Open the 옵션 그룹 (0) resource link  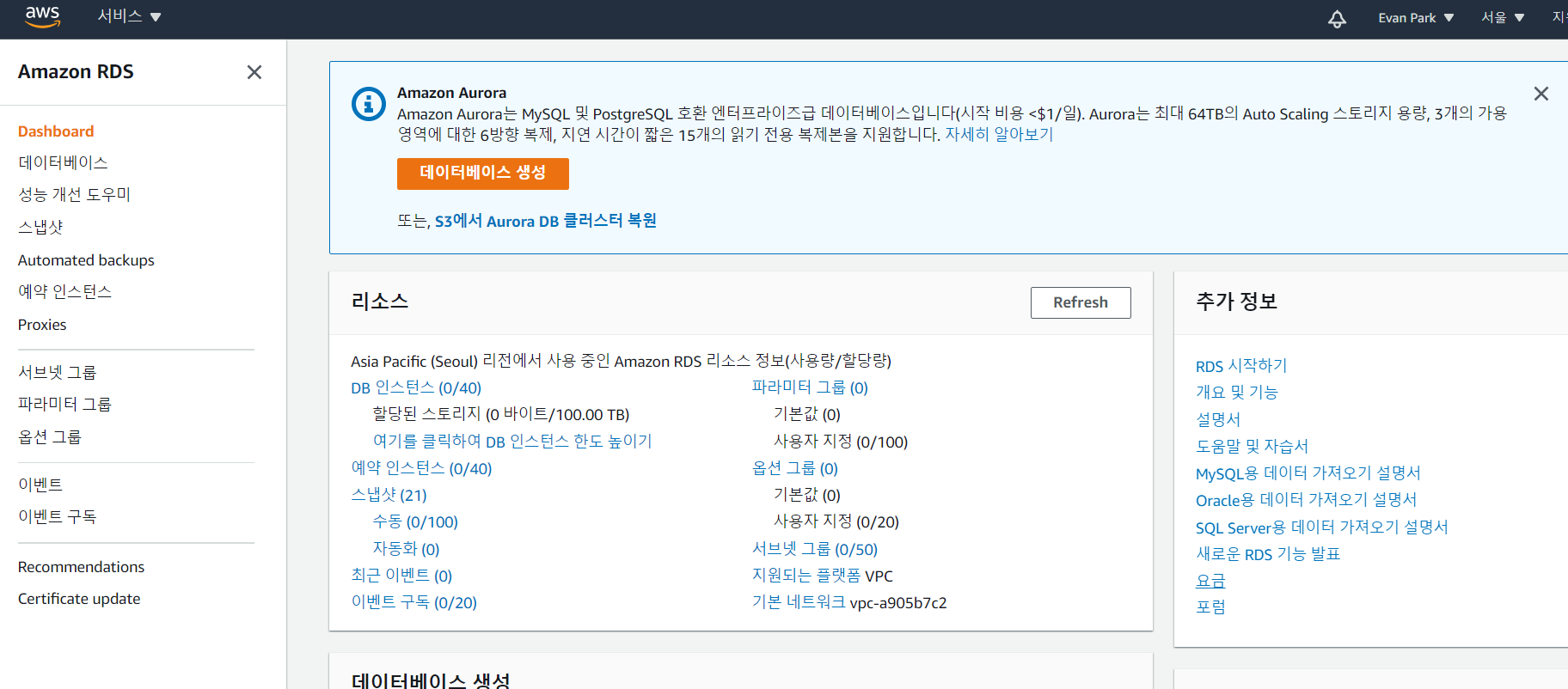tap(794, 468)
